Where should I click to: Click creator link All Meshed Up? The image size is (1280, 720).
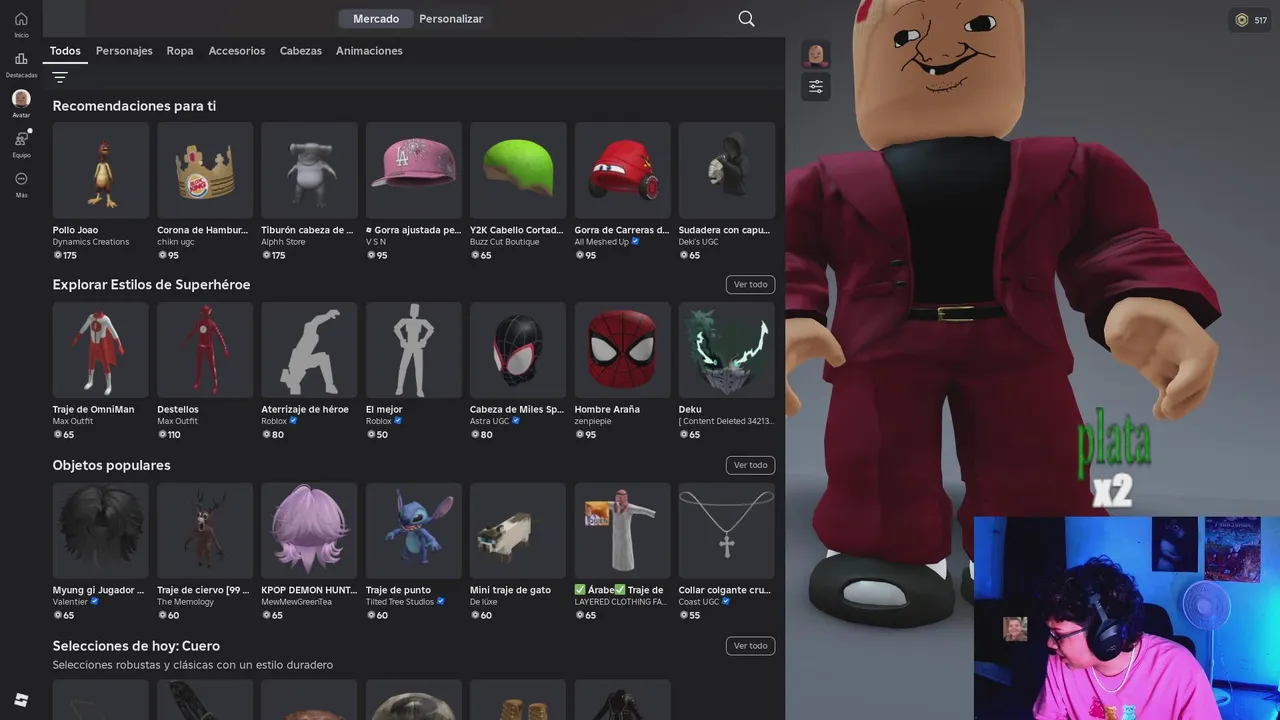click(602, 242)
